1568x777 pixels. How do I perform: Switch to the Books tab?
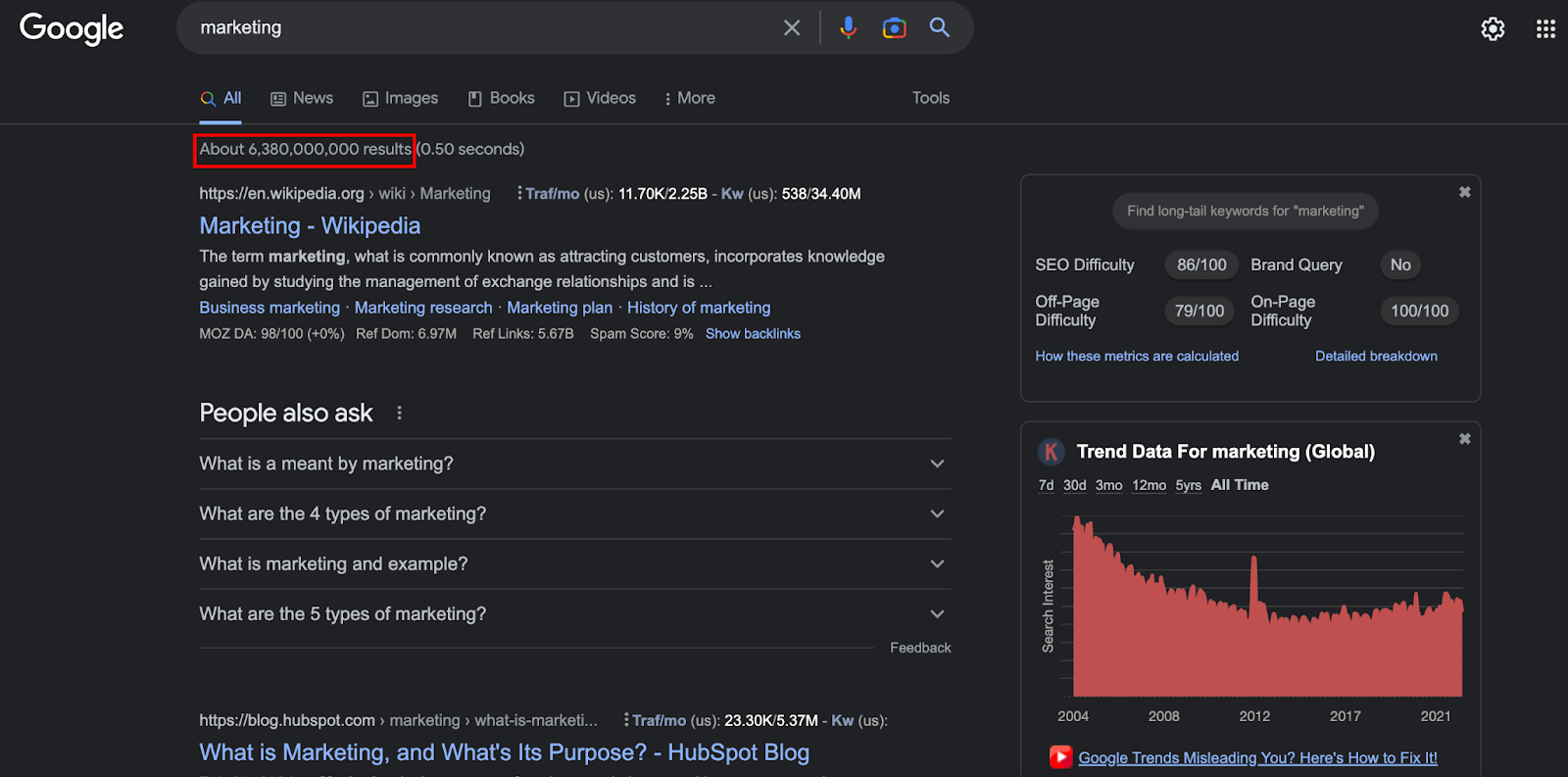[x=501, y=98]
